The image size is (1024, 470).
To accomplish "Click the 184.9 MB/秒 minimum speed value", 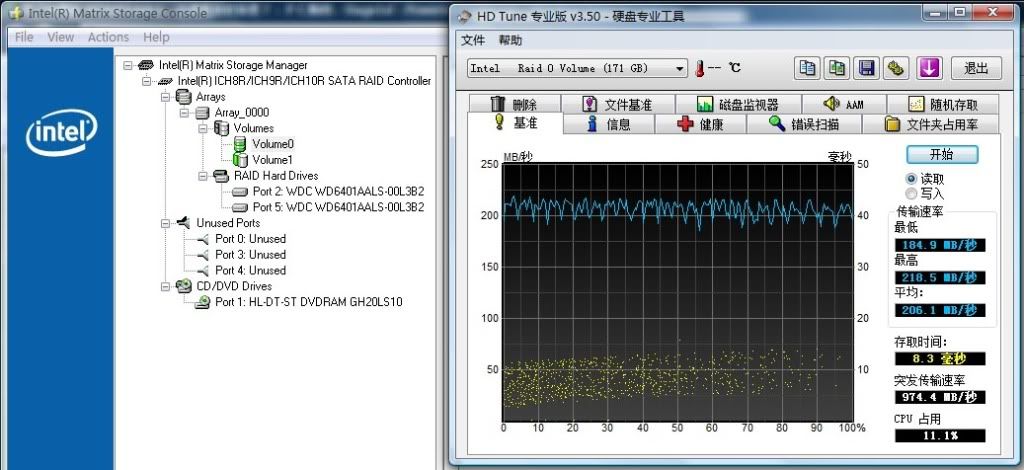I will (x=940, y=245).
